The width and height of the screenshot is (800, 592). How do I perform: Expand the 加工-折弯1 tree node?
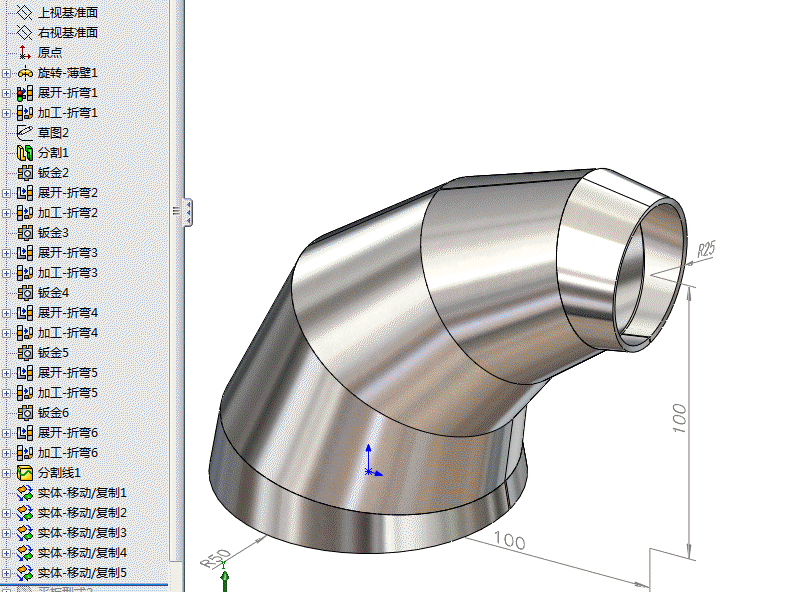coord(6,113)
